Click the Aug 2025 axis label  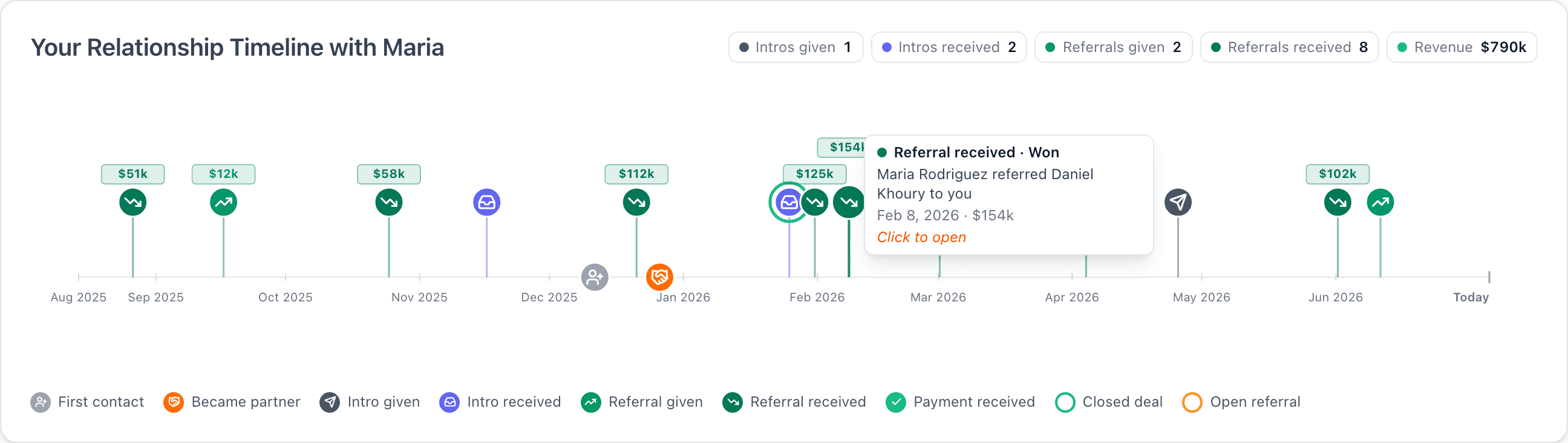pyautogui.click(x=79, y=297)
